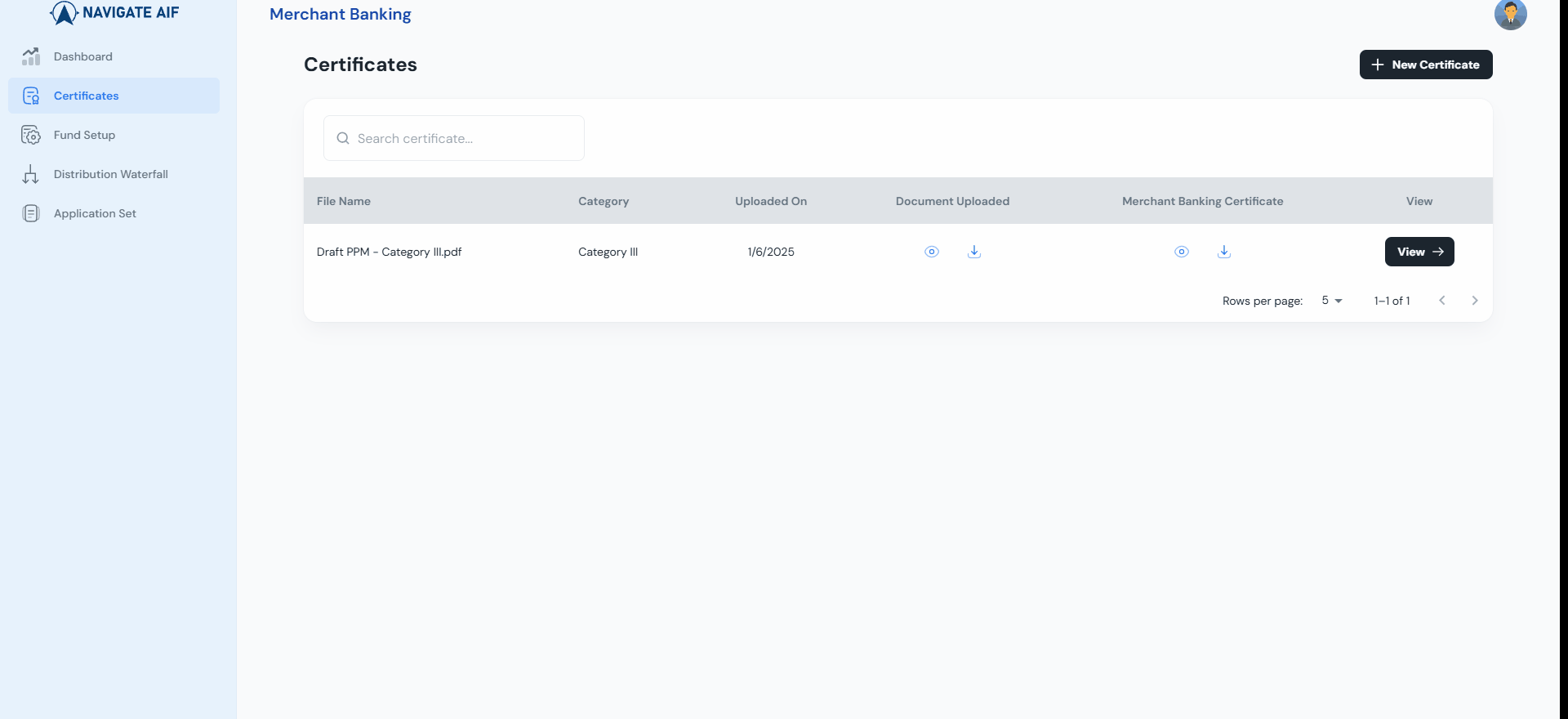The width and height of the screenshot is (1568, 719).
Task: Download the uploaded document
Action: tap(974, 252)
